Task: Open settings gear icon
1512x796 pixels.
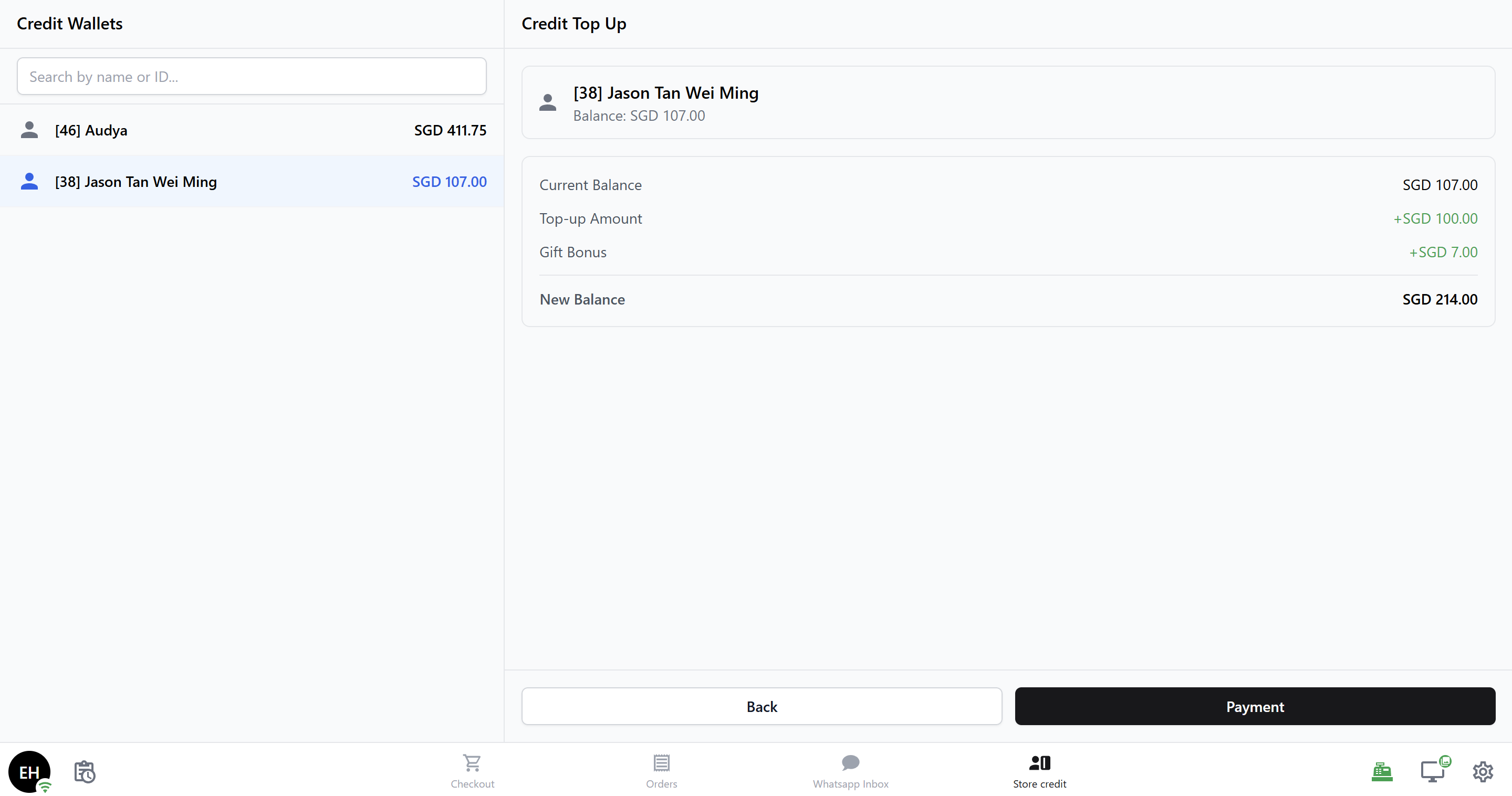Action: (x=1483, y=771)
